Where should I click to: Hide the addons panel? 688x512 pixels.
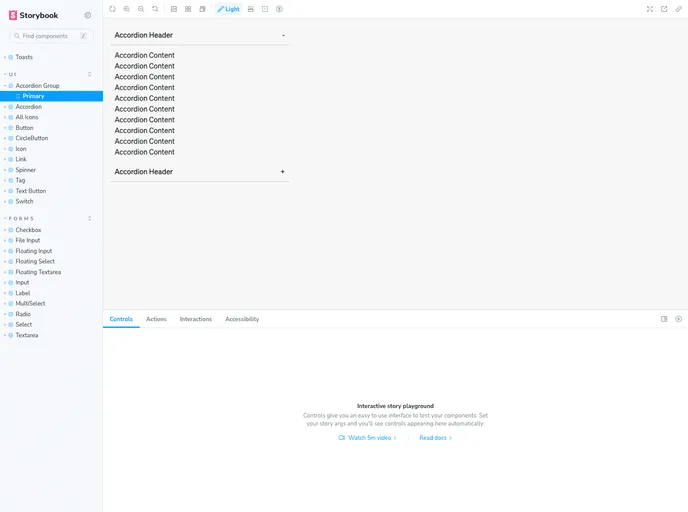[x=678, y=319]
